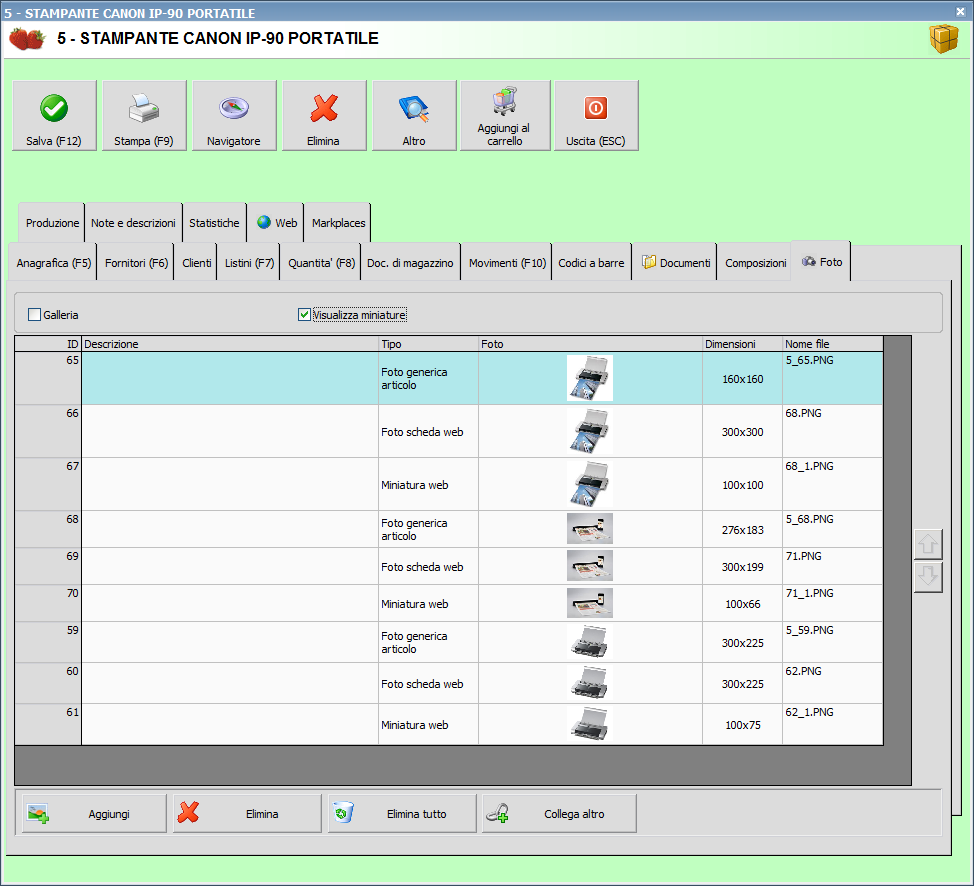Uncheck Visualizza miniature checkbox
The width and height of the screenshot is (974, 886).
[304, 315]
